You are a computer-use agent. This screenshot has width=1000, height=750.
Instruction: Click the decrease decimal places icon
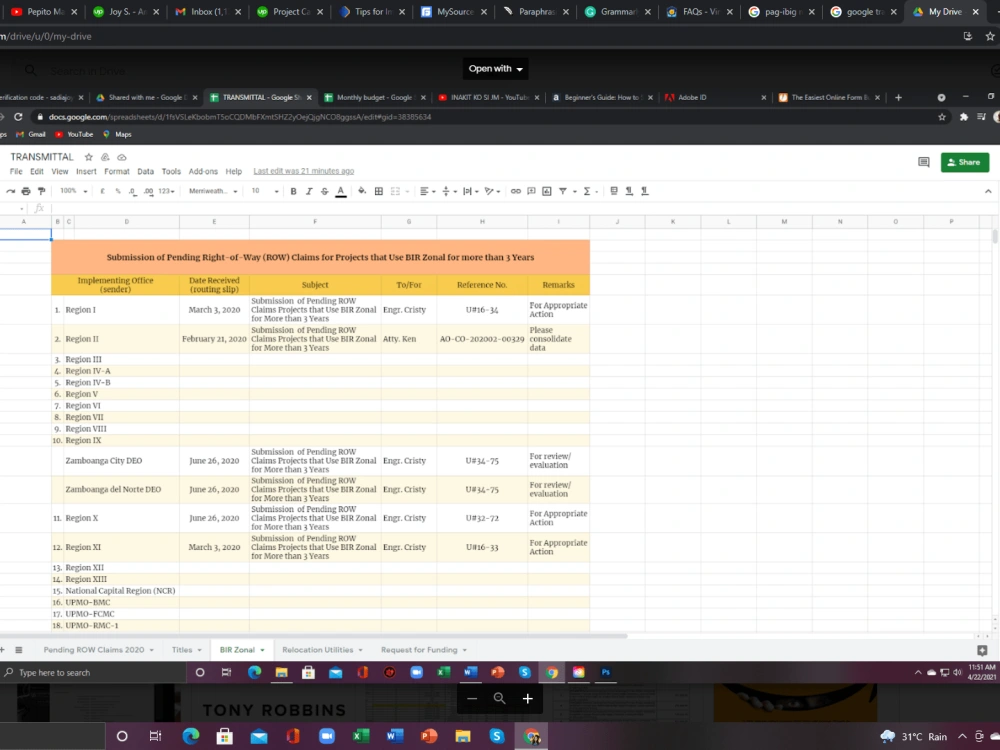(132, 191)
